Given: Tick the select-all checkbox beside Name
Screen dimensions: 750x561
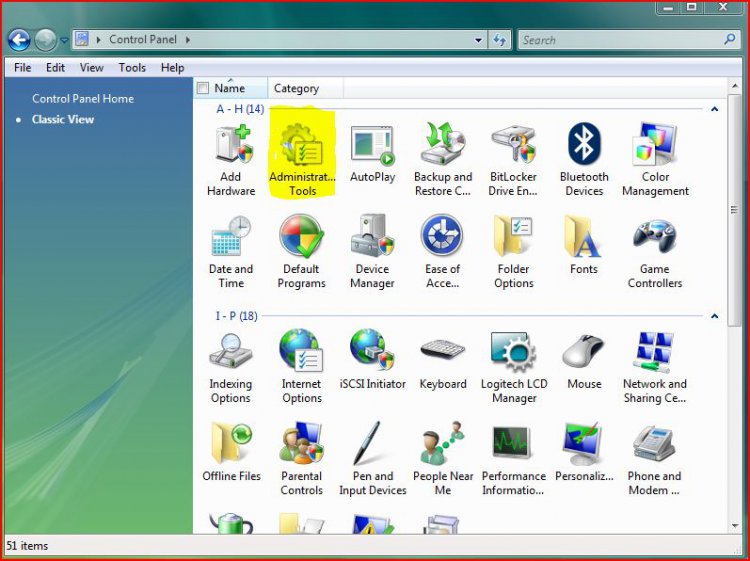Looking at the screenshot, I should point(203,88).
